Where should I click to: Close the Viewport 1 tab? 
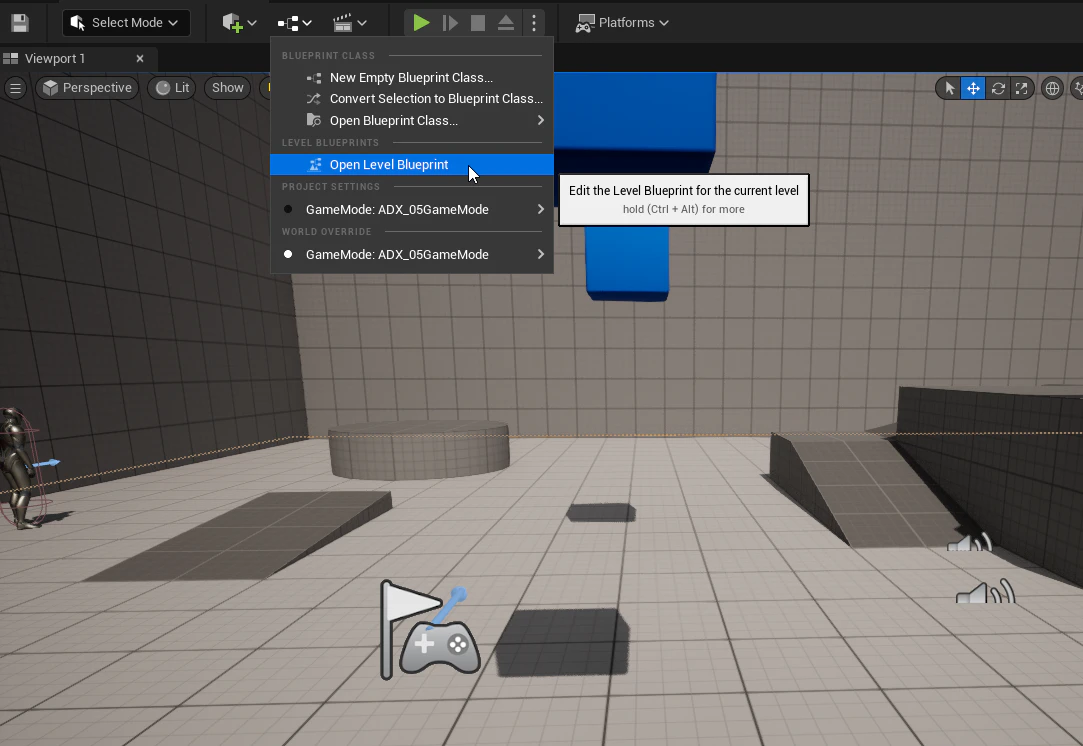click(140, 59)
